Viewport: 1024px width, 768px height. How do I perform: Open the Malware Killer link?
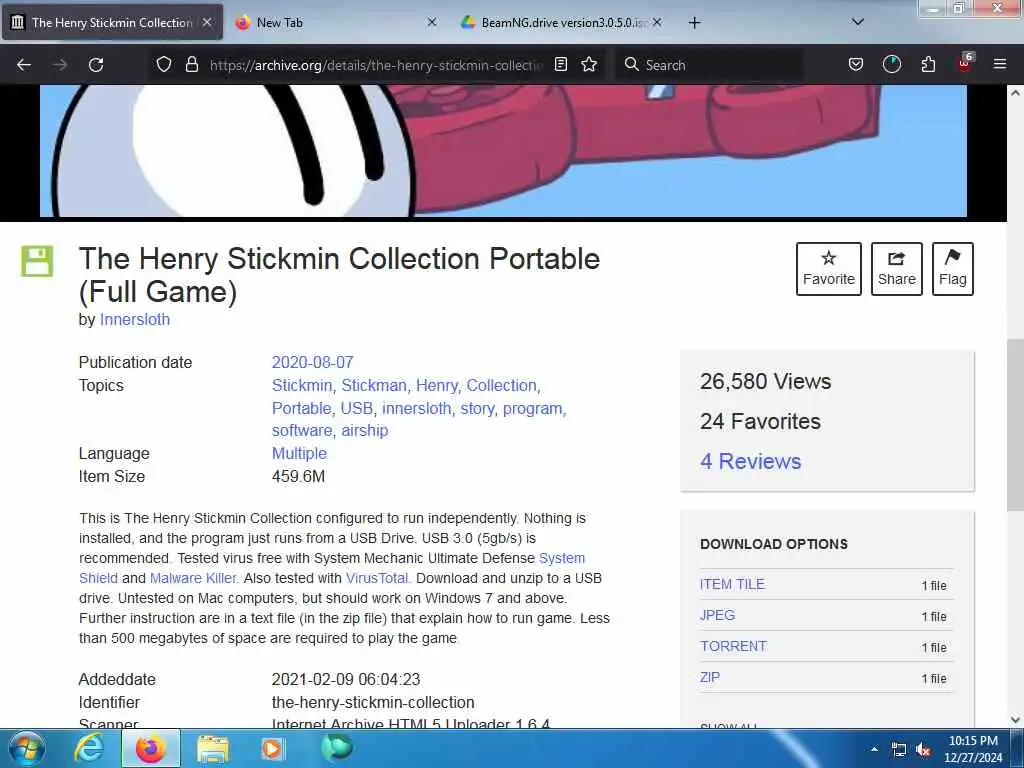[193, 578]
